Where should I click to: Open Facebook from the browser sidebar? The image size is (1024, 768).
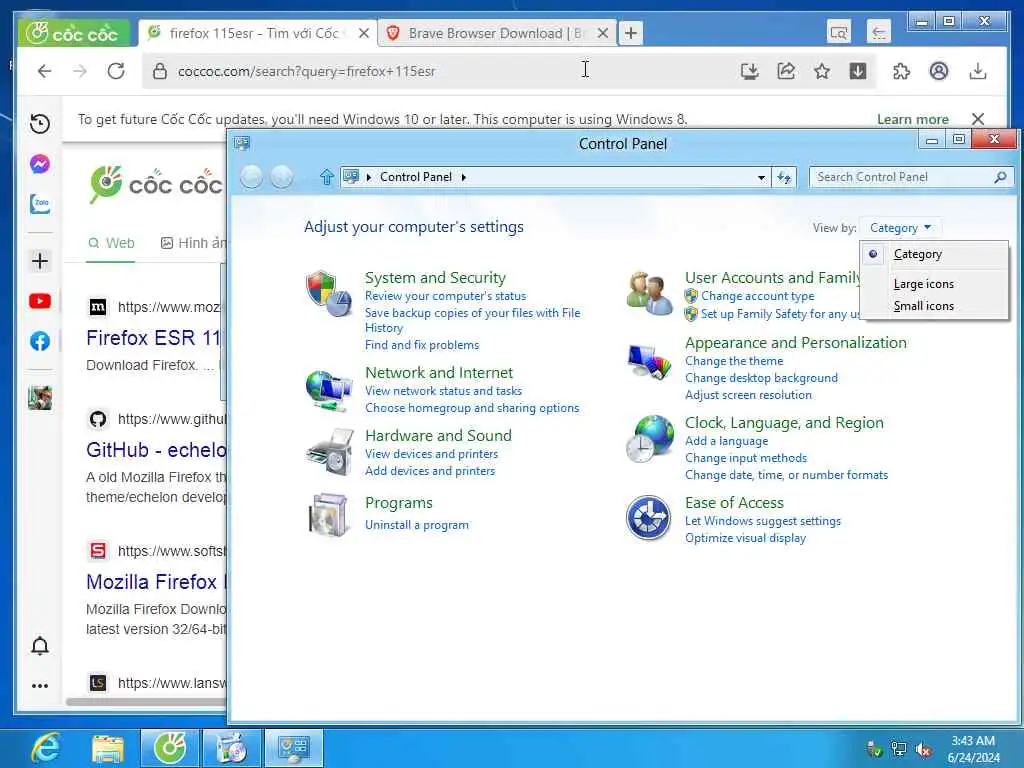click(40, 341)
